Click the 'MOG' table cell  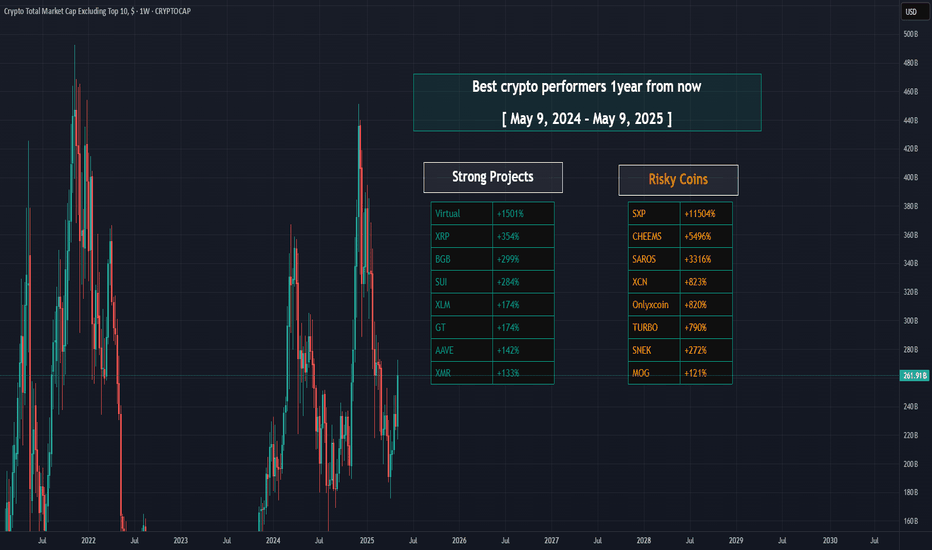click(x=654, y=373)
